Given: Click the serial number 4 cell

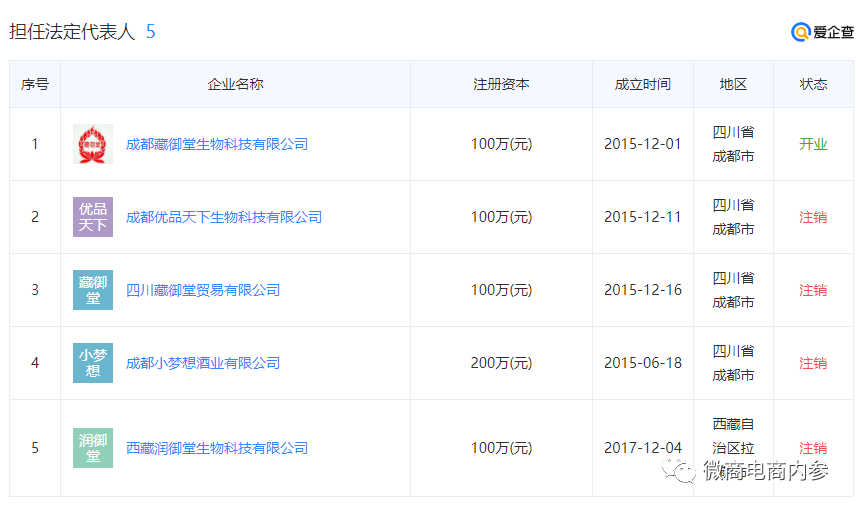Looking at the screenshot, I should [x=35, y=363].
